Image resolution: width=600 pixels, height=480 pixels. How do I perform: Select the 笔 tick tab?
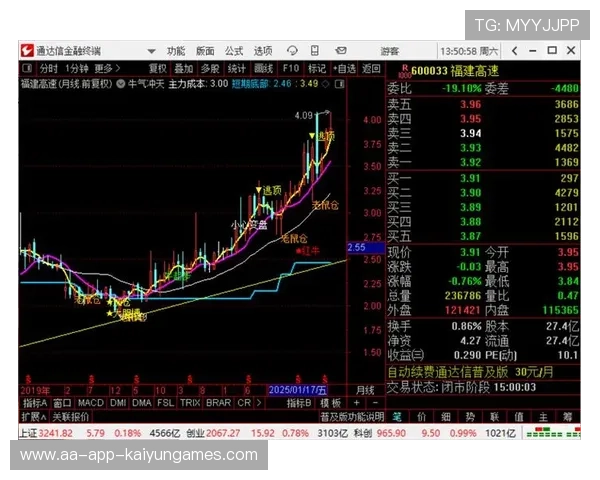coord(397,417)
